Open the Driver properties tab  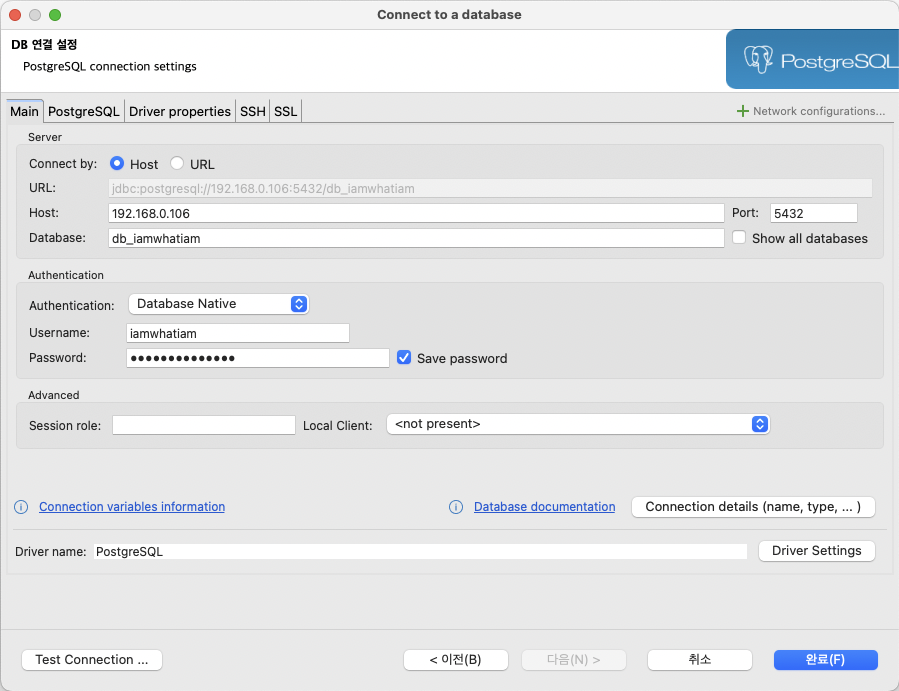[x=179, y=111]
